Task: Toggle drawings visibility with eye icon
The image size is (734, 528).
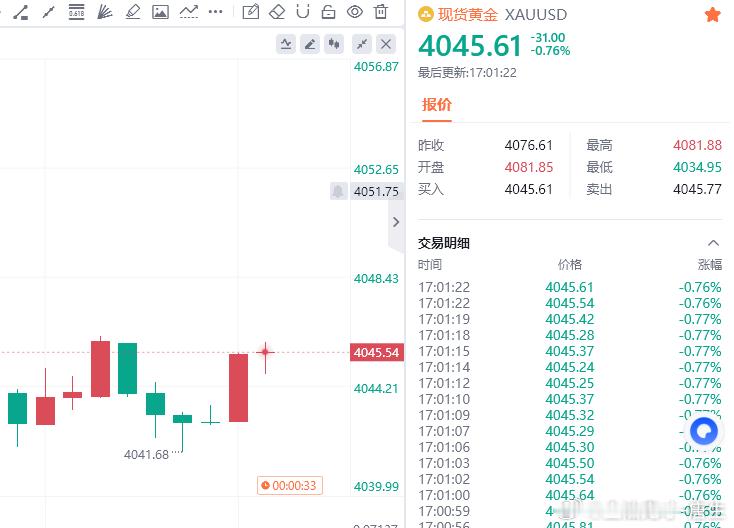Action: tap(354, 12)
